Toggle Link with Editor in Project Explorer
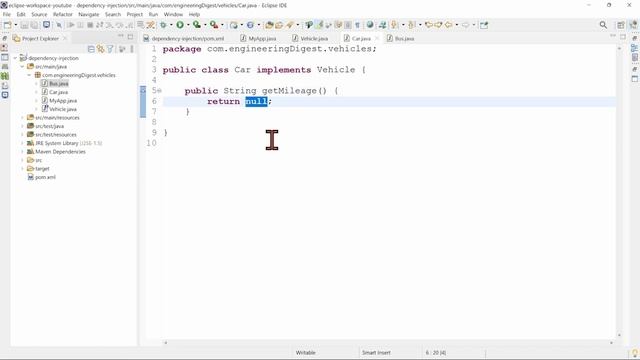 pyautogui.click(x=100, y=49)
